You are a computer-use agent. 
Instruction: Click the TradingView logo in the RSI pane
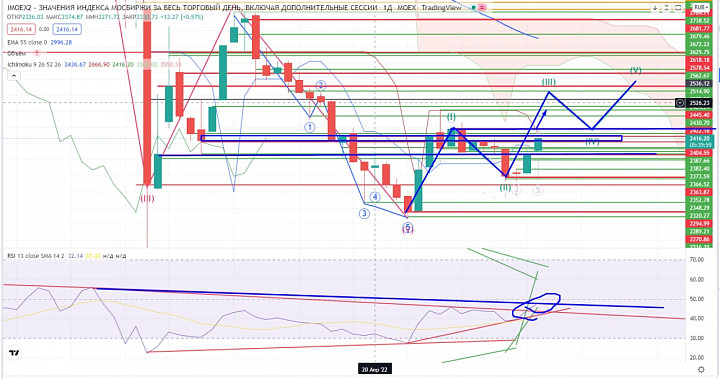pyautogui.click(x=14, y=353)
